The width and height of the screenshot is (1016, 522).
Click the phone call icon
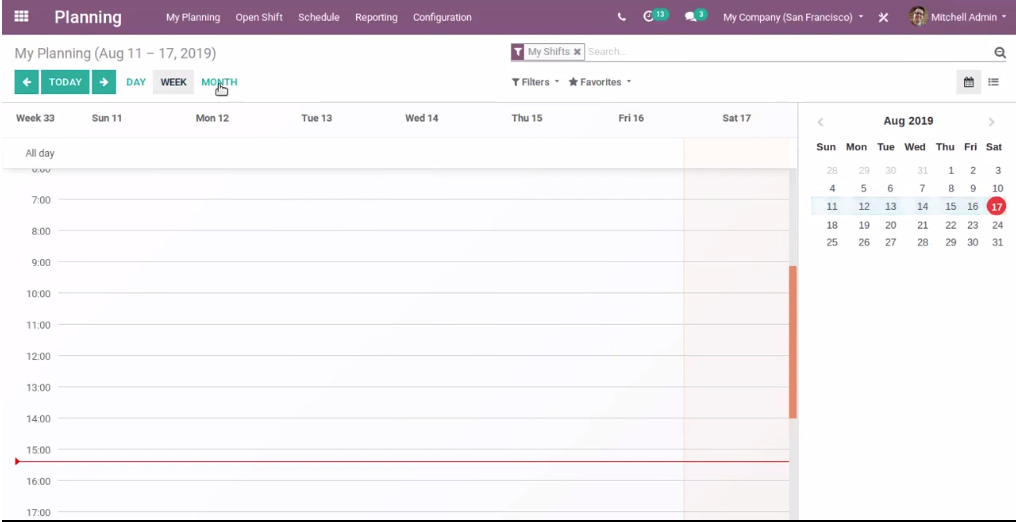click(622, 17)
